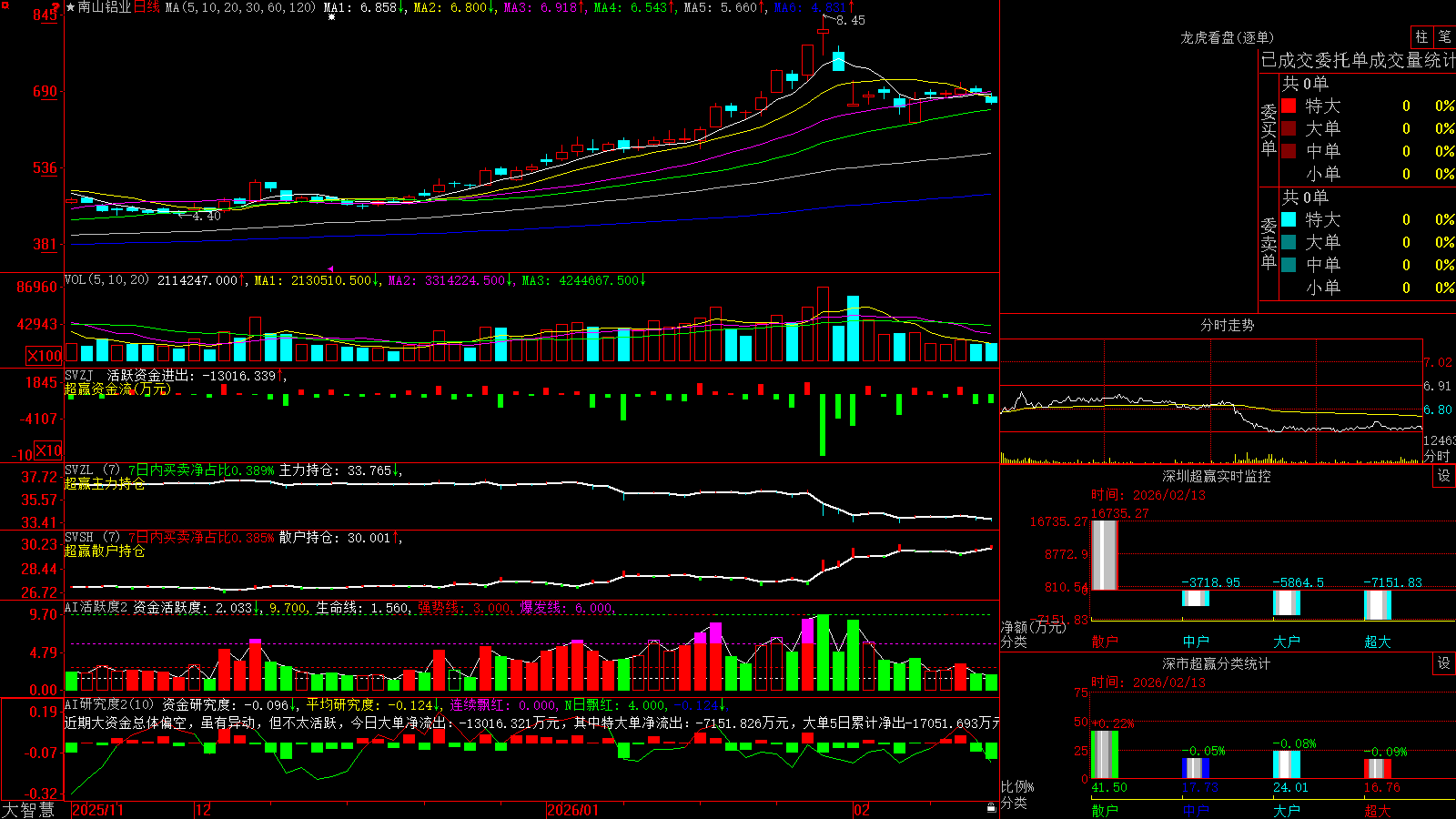Click the 大户 bar showing -5864.5
Image resolution: width=1456 pixels, height=819 pixels.
[x=1287, y=602]
